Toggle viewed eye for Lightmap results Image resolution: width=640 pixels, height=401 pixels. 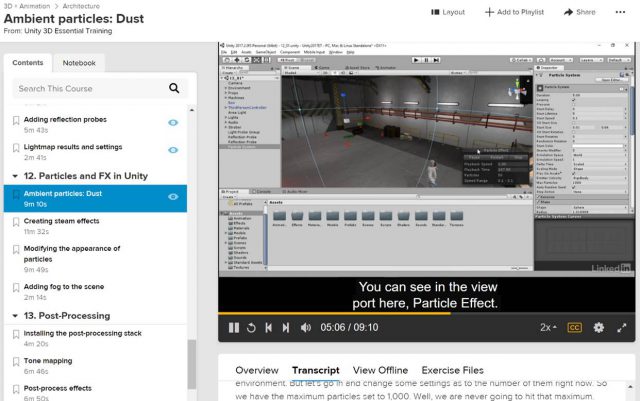tap(173, 150)
